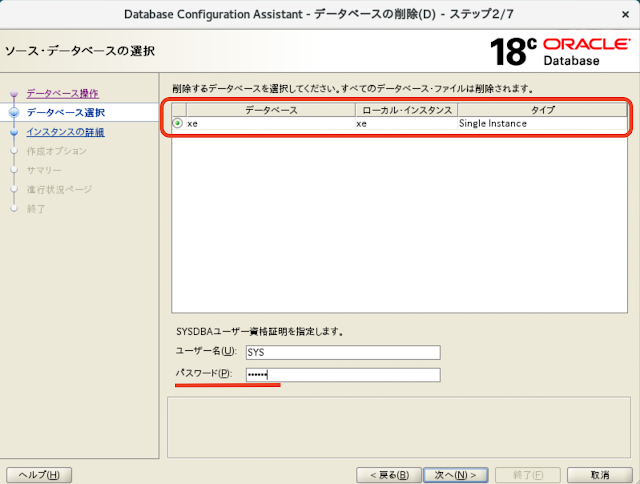Click the 戻る(B) button
The height and width of the screenshot is (484, 640).
tap(389, 475)
